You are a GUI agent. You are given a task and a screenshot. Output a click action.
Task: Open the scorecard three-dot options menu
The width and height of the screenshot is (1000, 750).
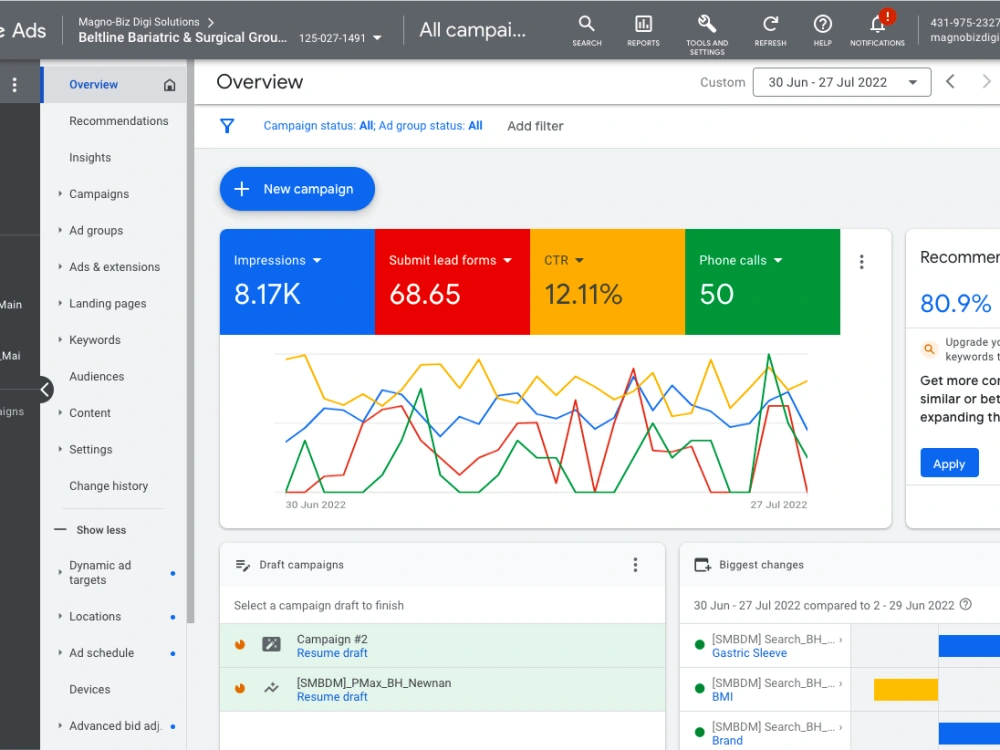coord(861,261)
